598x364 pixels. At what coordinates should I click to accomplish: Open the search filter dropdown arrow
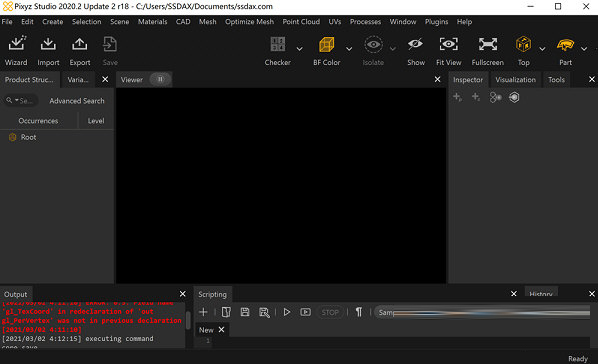pyautogui.click(x=17, y=100)
